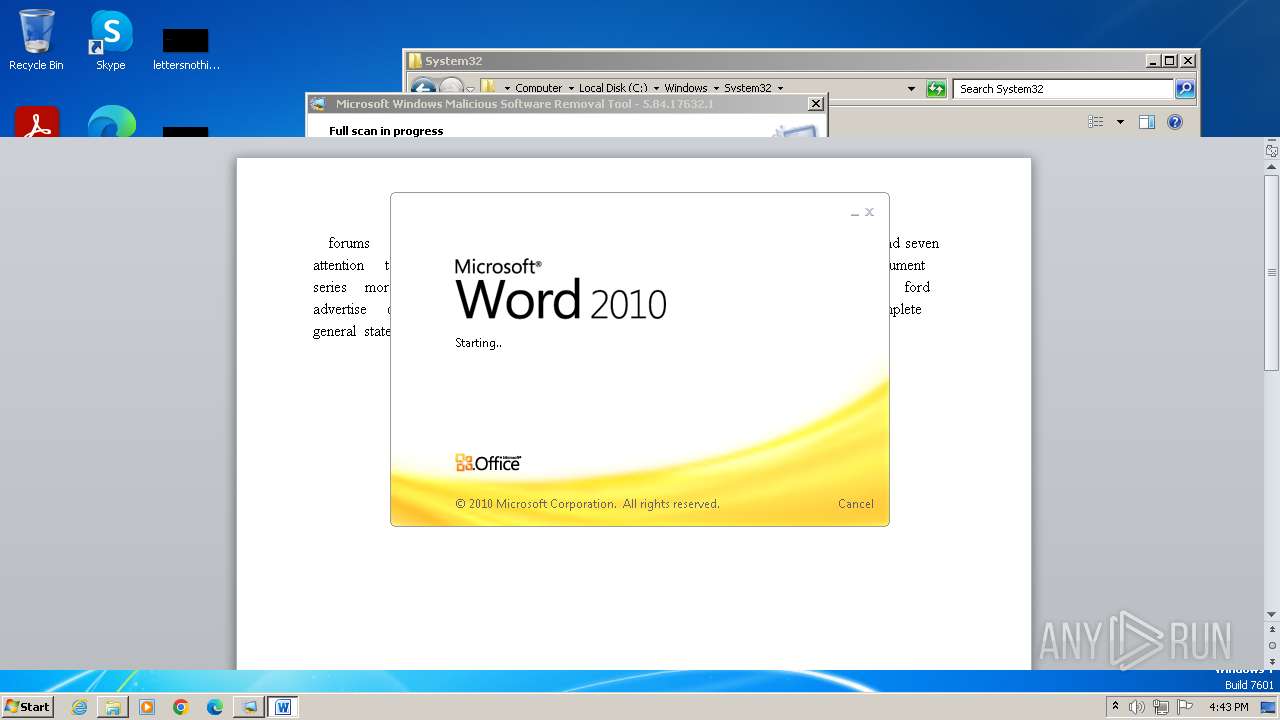Image resolution: width=1280 pixels, height=720 pixels.
Task: Switch to Word taskbar button
Action: pos(283,707)
